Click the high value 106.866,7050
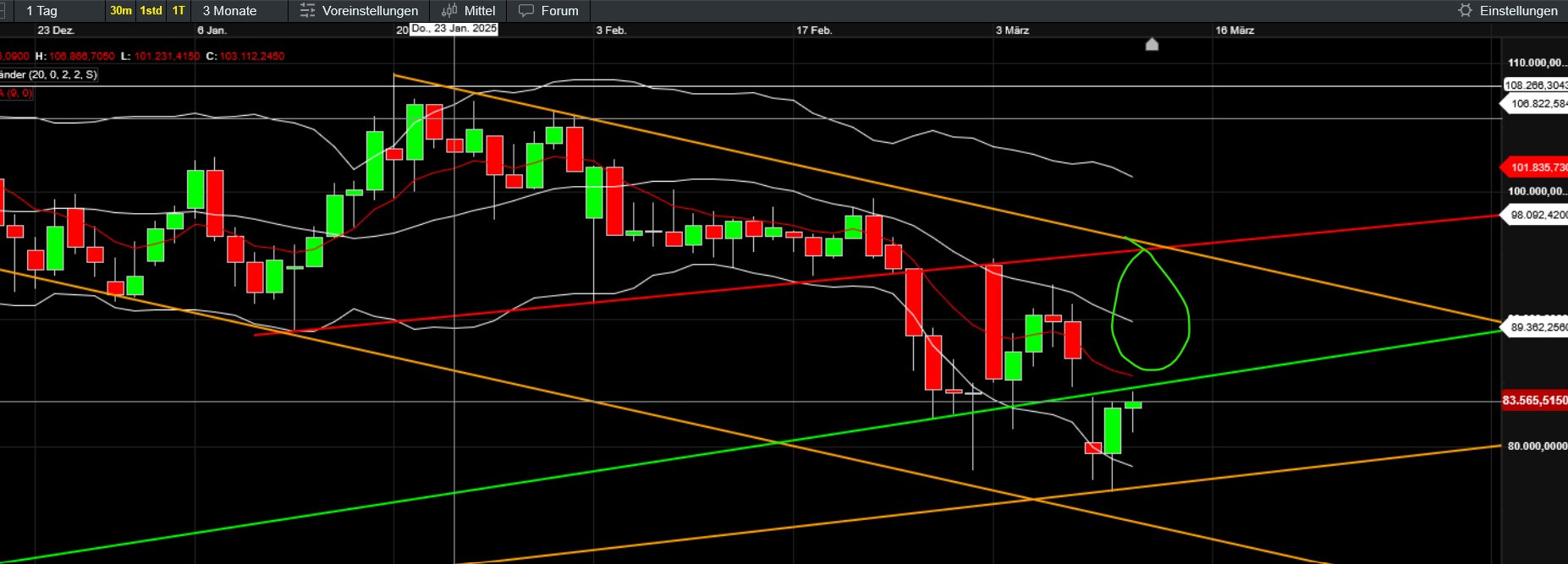Image resolution: width=1568 pixels, height=564 pixels. click(81, 56)
